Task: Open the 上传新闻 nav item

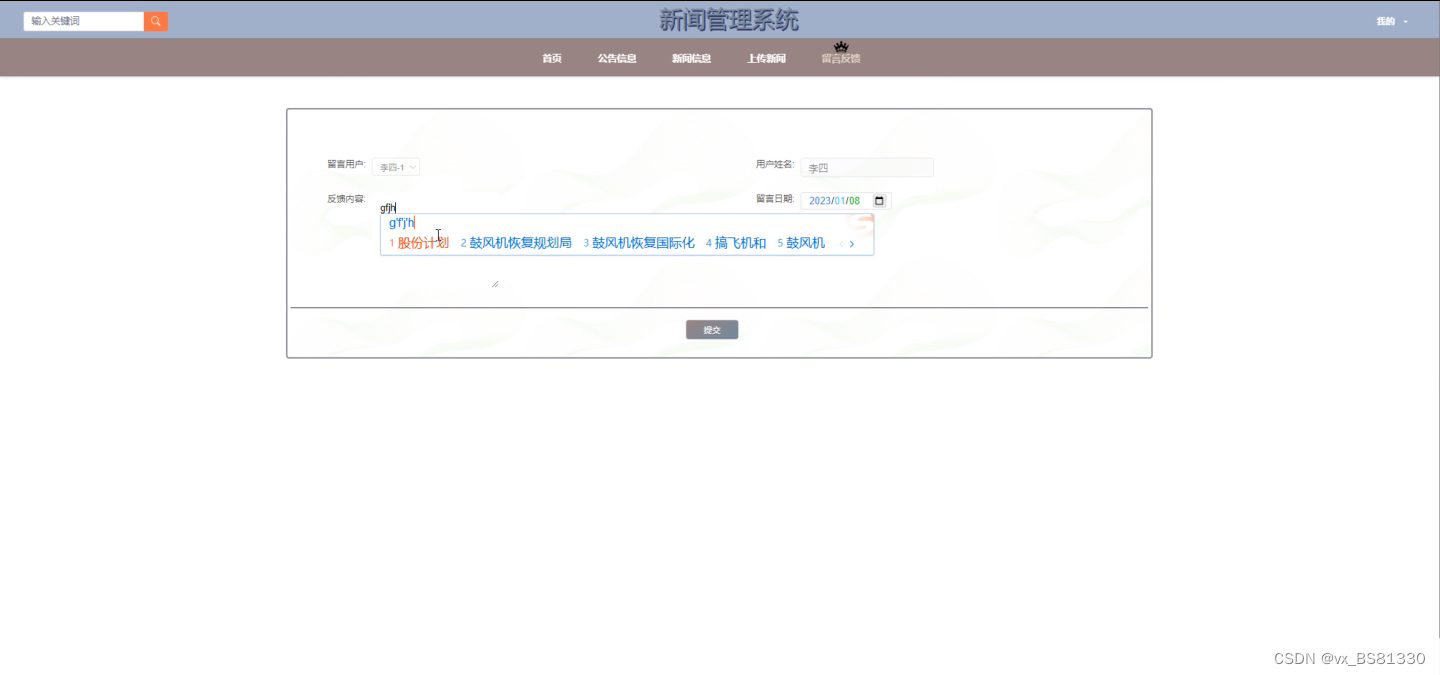Action: point(766,58)
